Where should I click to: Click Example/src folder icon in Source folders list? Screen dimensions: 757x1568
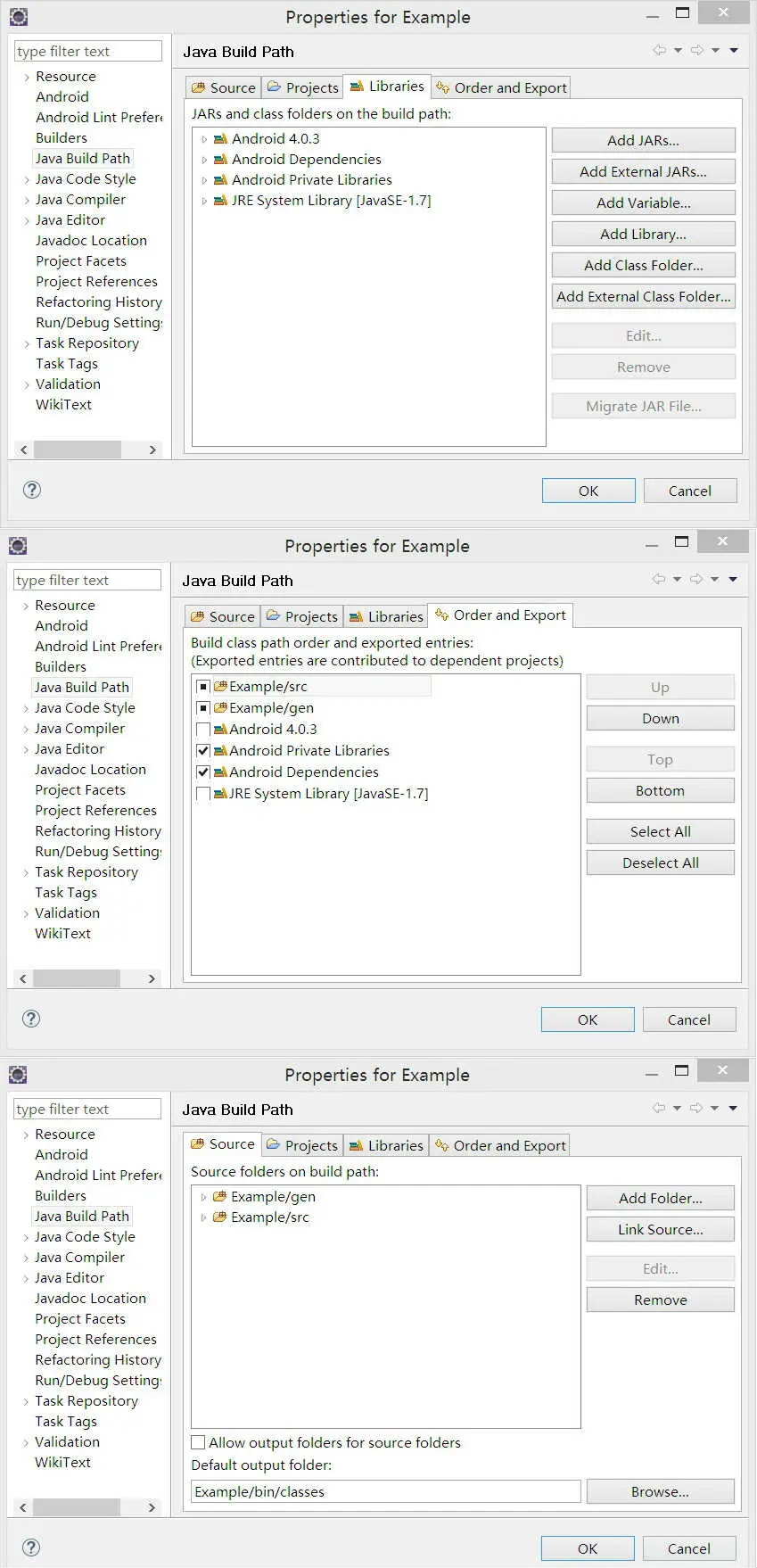point(219,1217)
